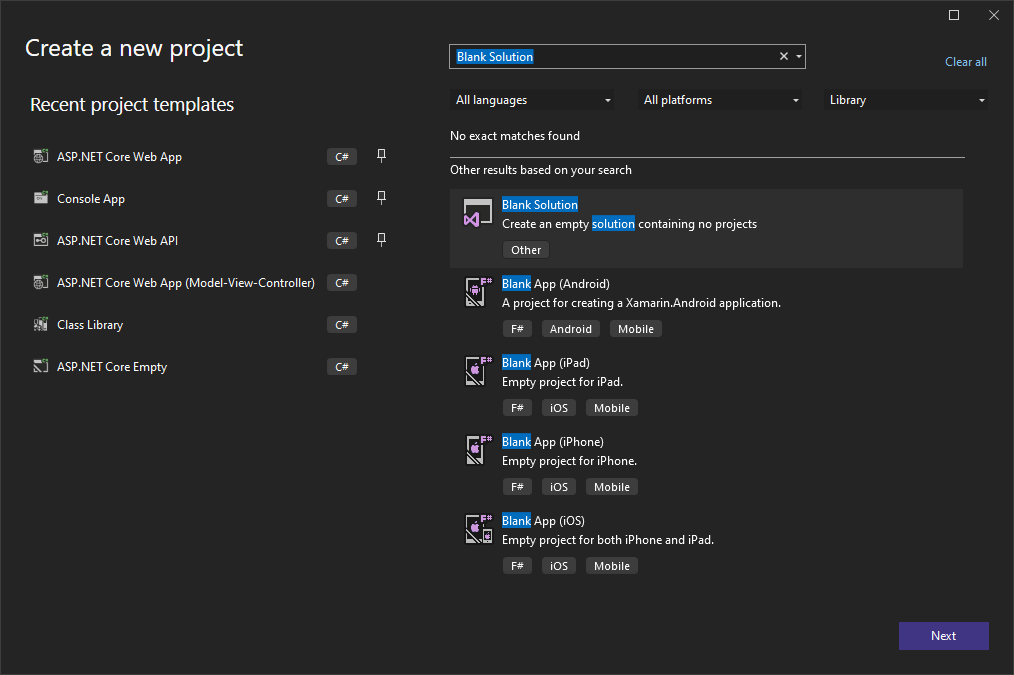Click the iOS tag under Blank App (iOS)
1014x675 pixels.
(559, 565)
